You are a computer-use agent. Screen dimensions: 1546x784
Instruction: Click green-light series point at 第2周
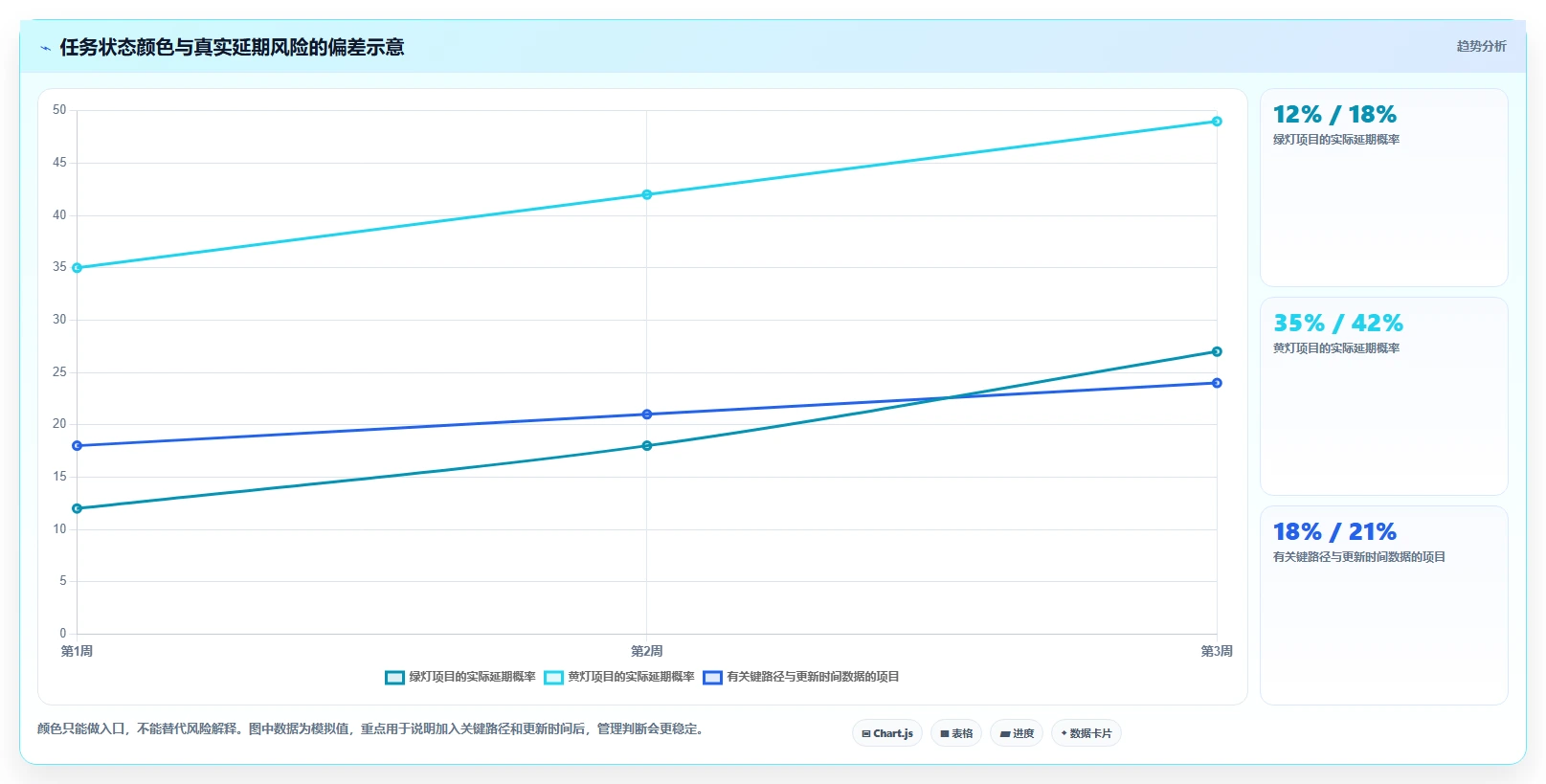point(647,446)
